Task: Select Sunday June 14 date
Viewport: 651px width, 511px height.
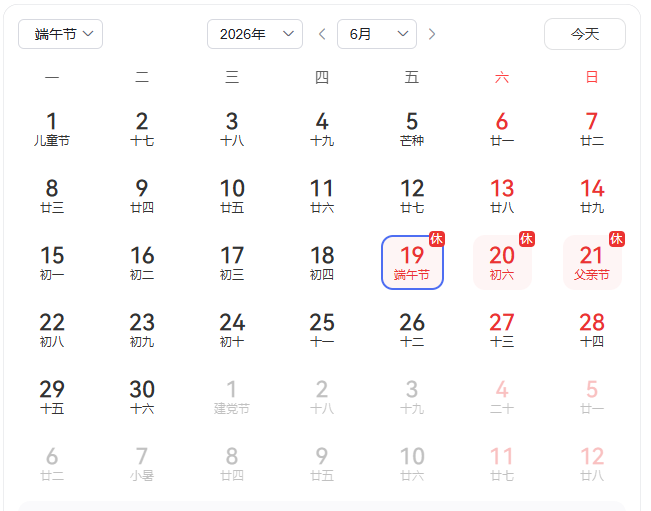Action: [592, 195]
